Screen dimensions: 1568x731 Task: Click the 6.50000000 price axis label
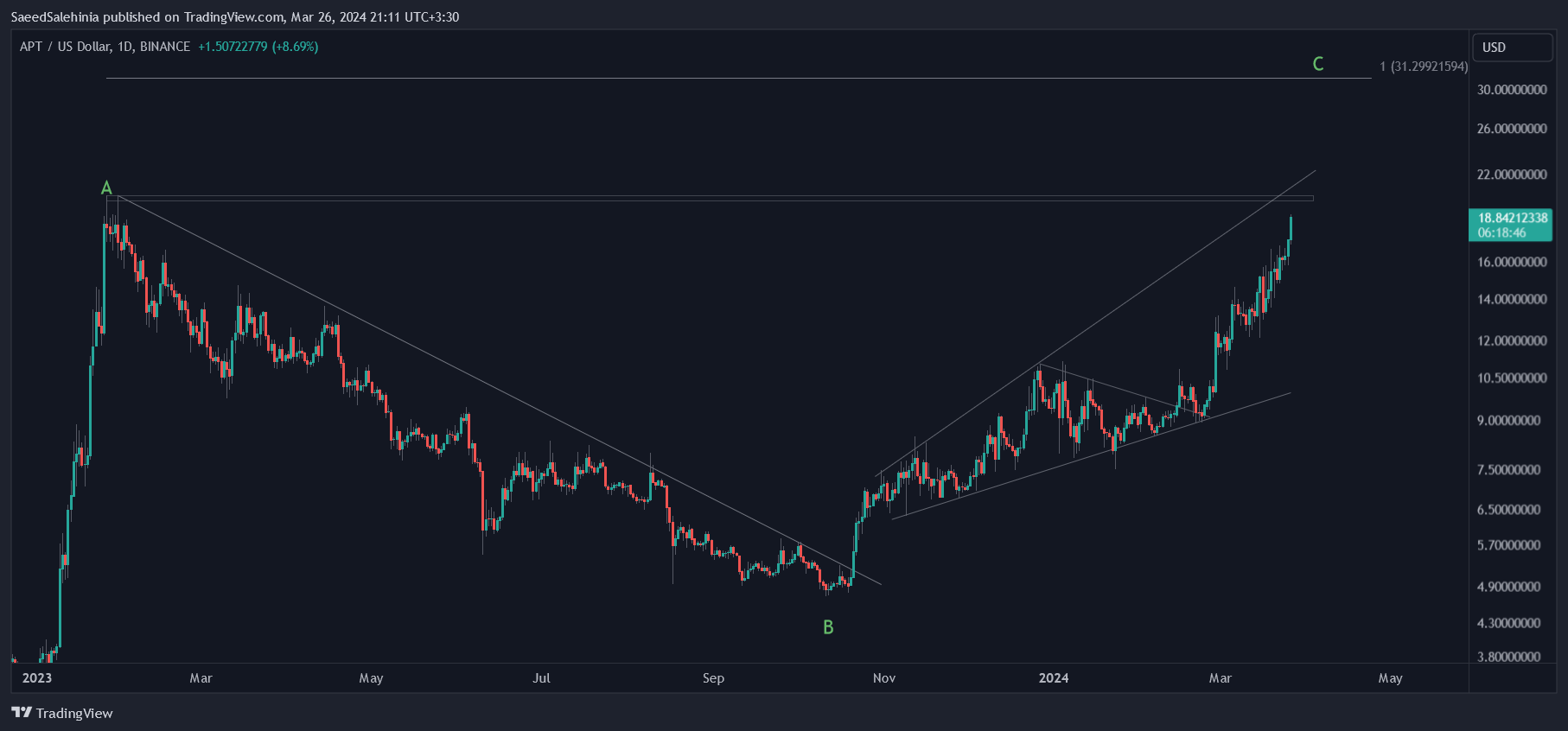pyautogui.click(x=1508, y=510)
